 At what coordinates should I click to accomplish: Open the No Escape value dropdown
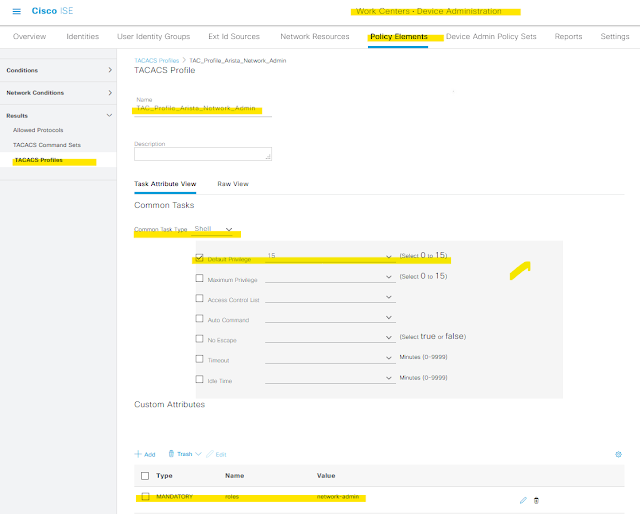pos(330,337)
